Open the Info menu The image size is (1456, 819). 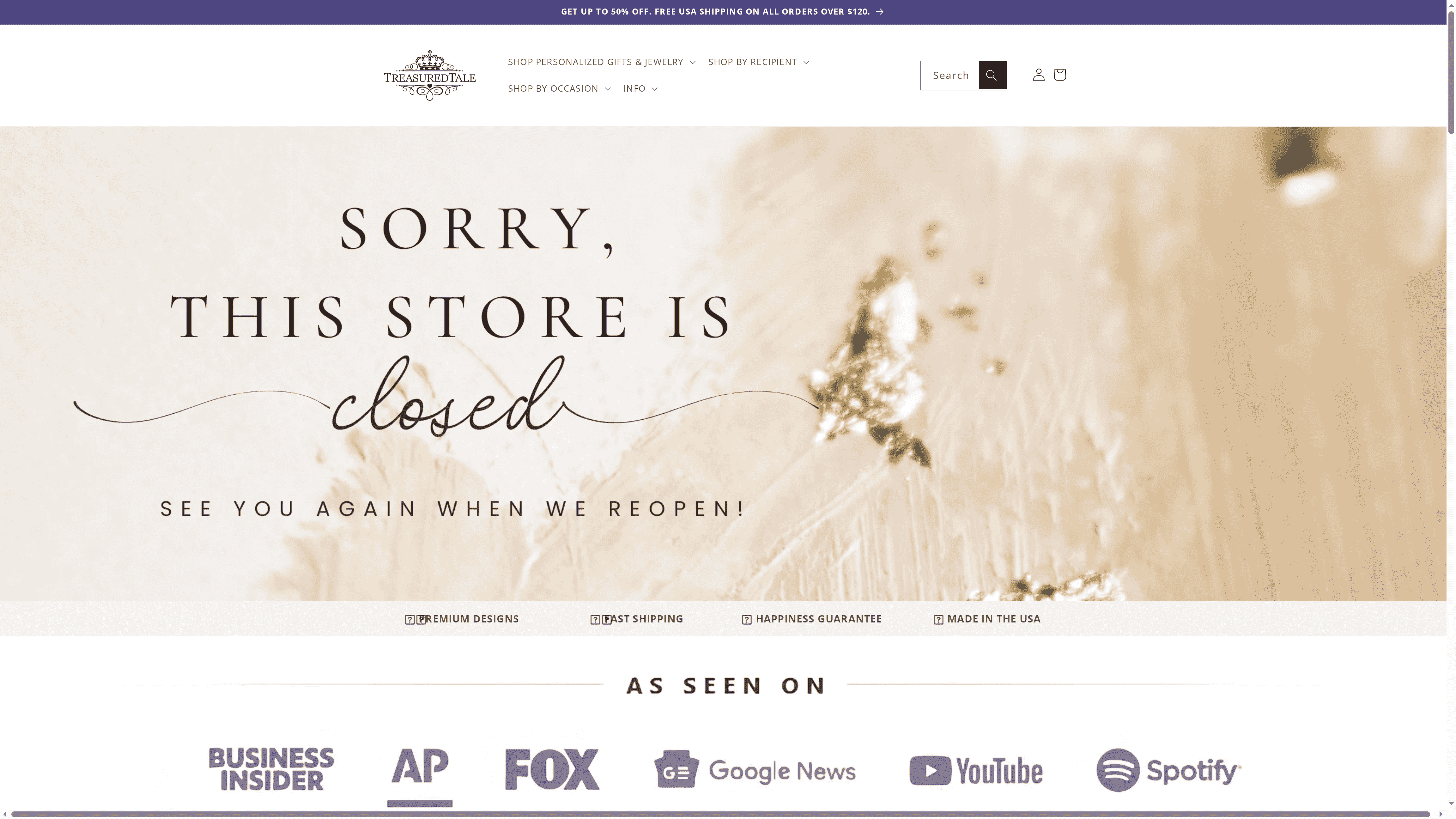[640, 88]
